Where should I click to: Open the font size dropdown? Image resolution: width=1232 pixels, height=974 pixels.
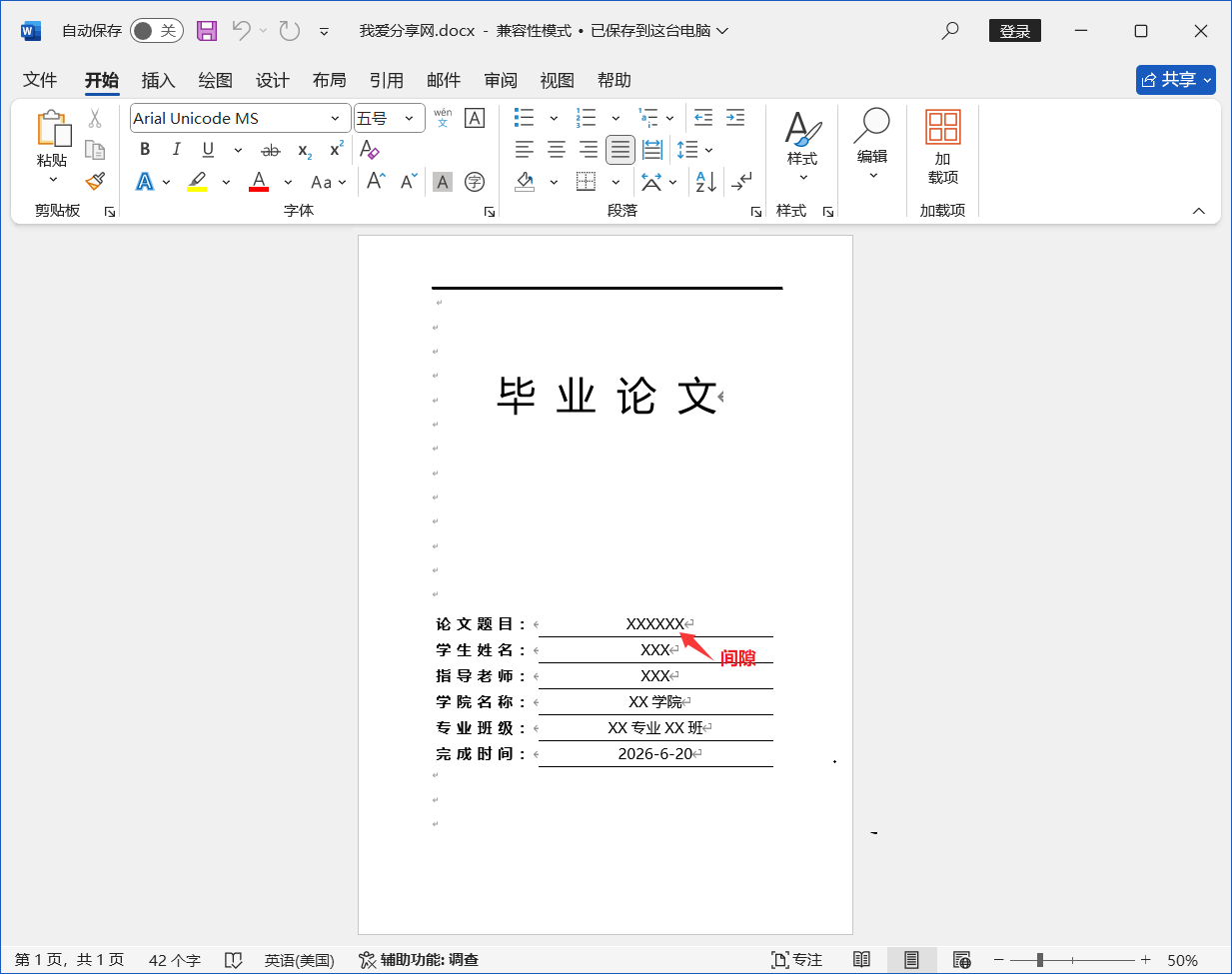coord(409,118)
